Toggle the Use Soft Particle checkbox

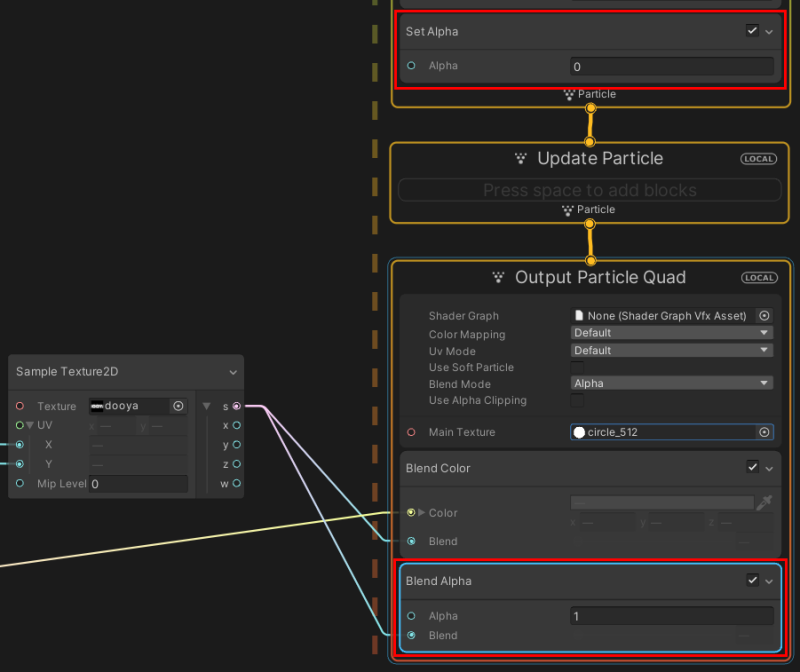[x=577, y=367]
